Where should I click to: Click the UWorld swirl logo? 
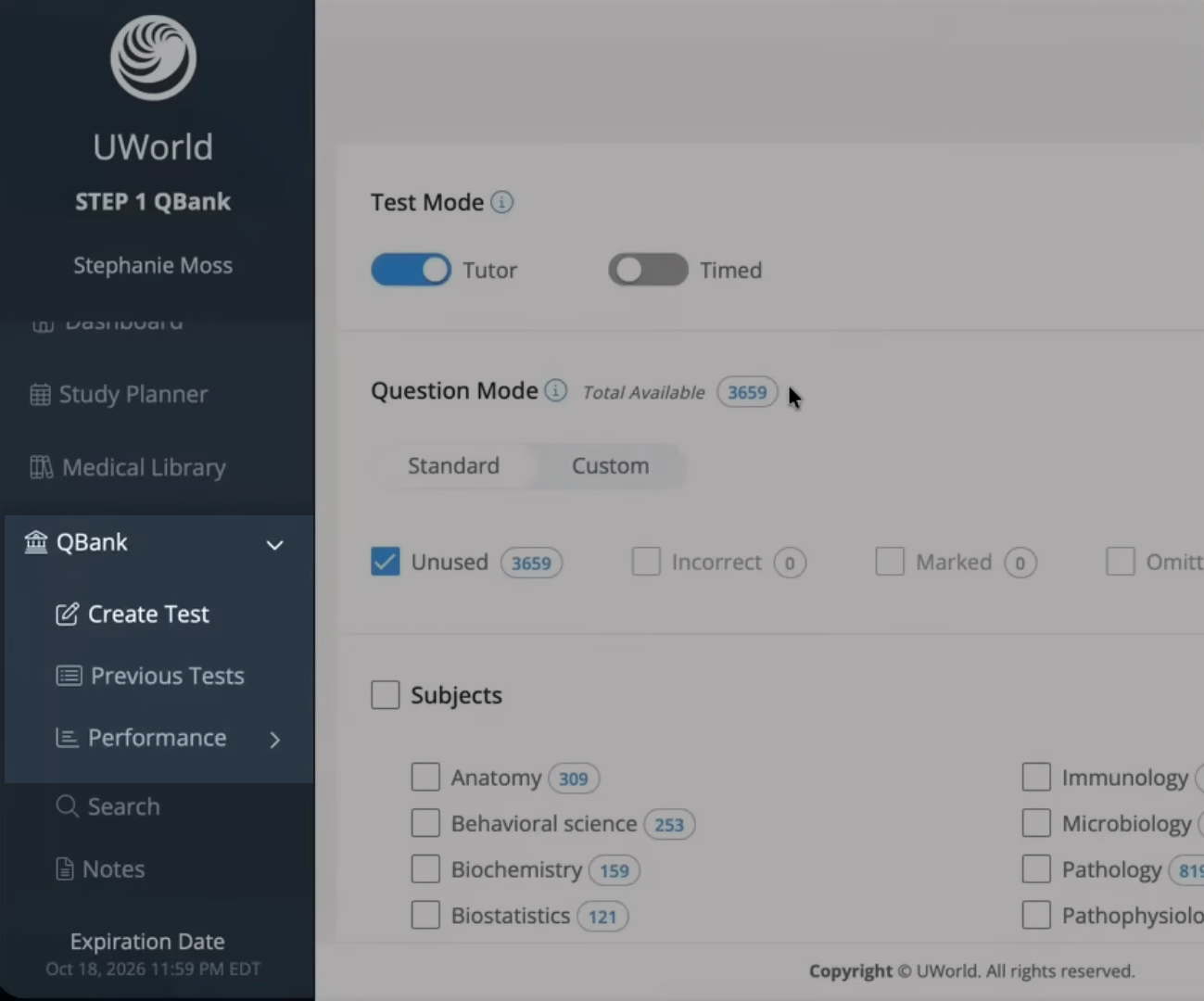tap(153, 57)
